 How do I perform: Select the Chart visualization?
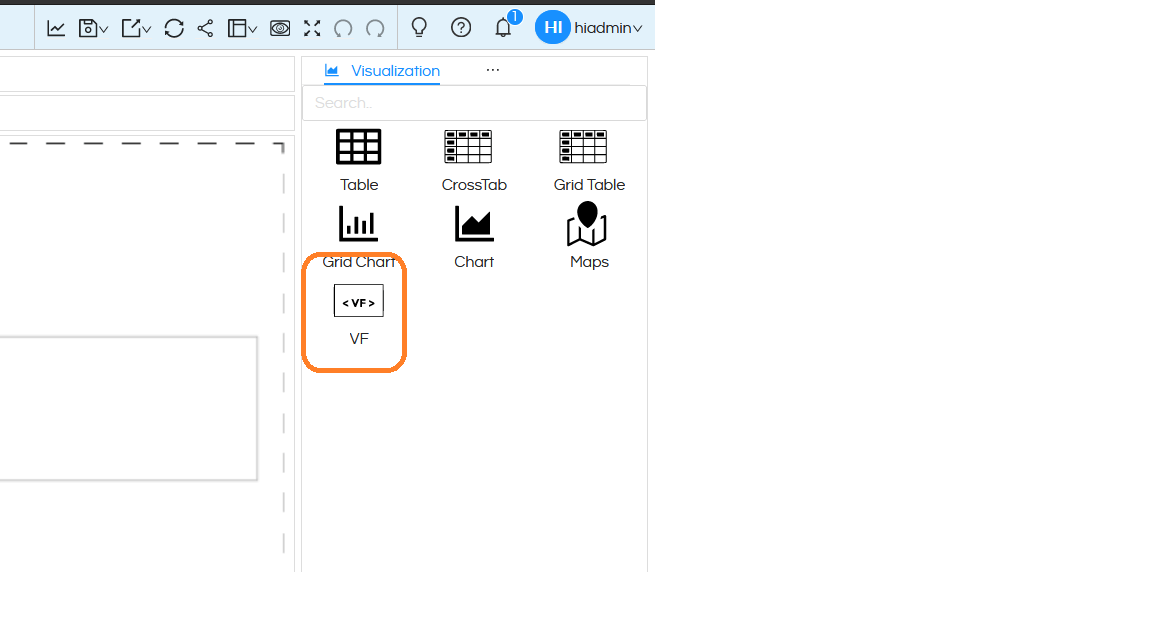(x=474, y=238)
